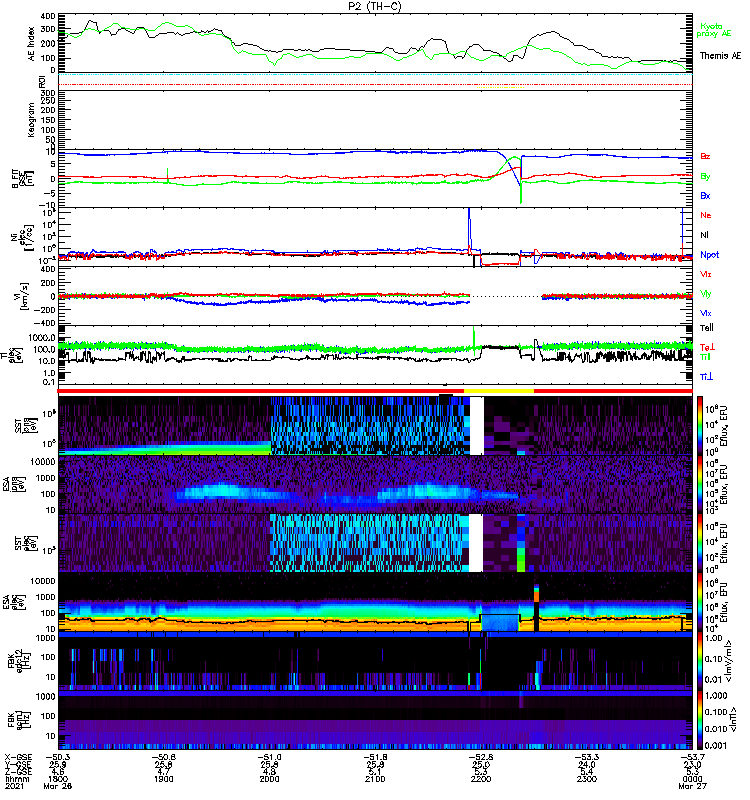
Task: Click the 2200 time tick label
Action: point(481,779)
